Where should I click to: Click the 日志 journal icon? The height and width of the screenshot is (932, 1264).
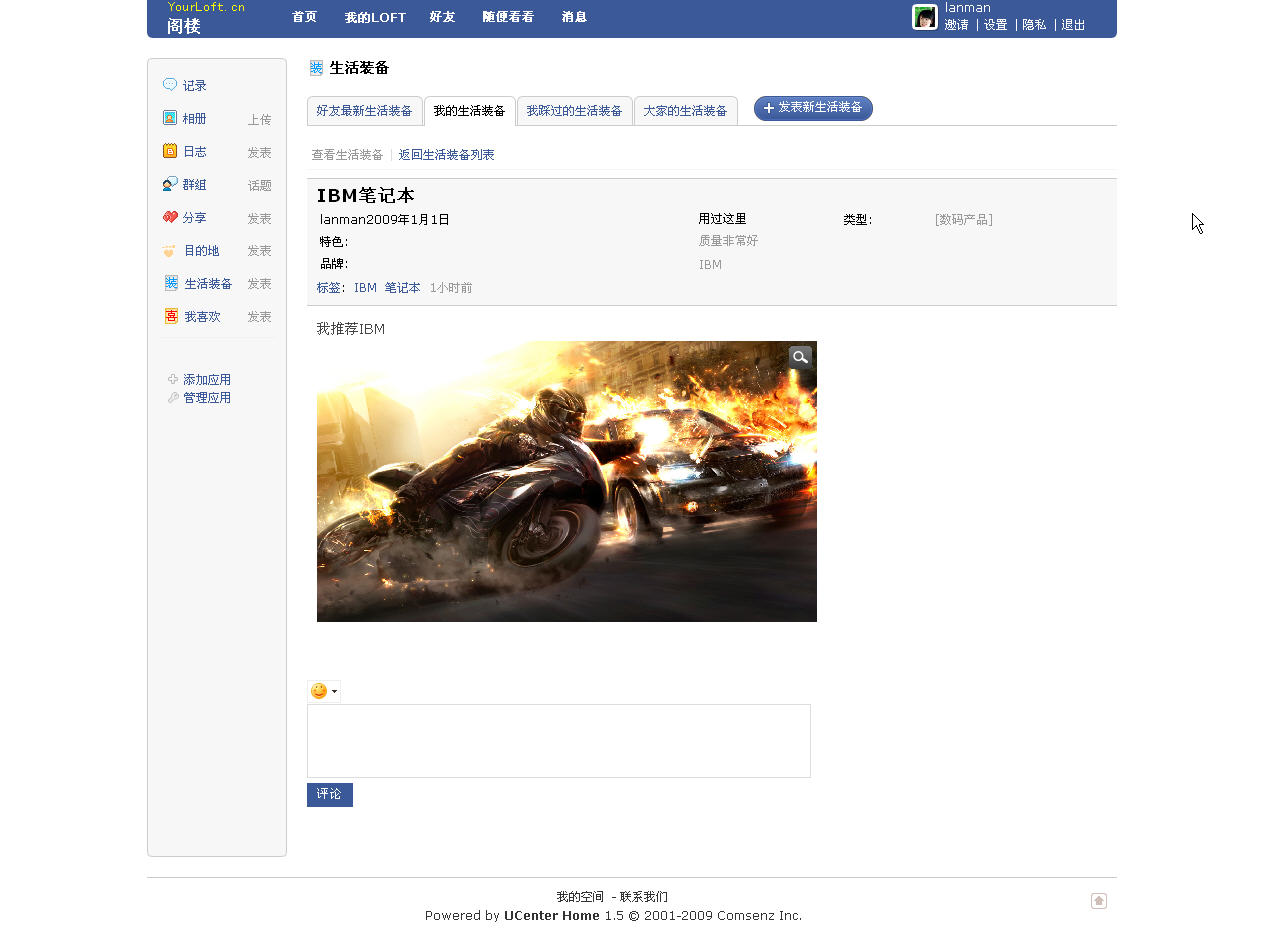point(170,151)
